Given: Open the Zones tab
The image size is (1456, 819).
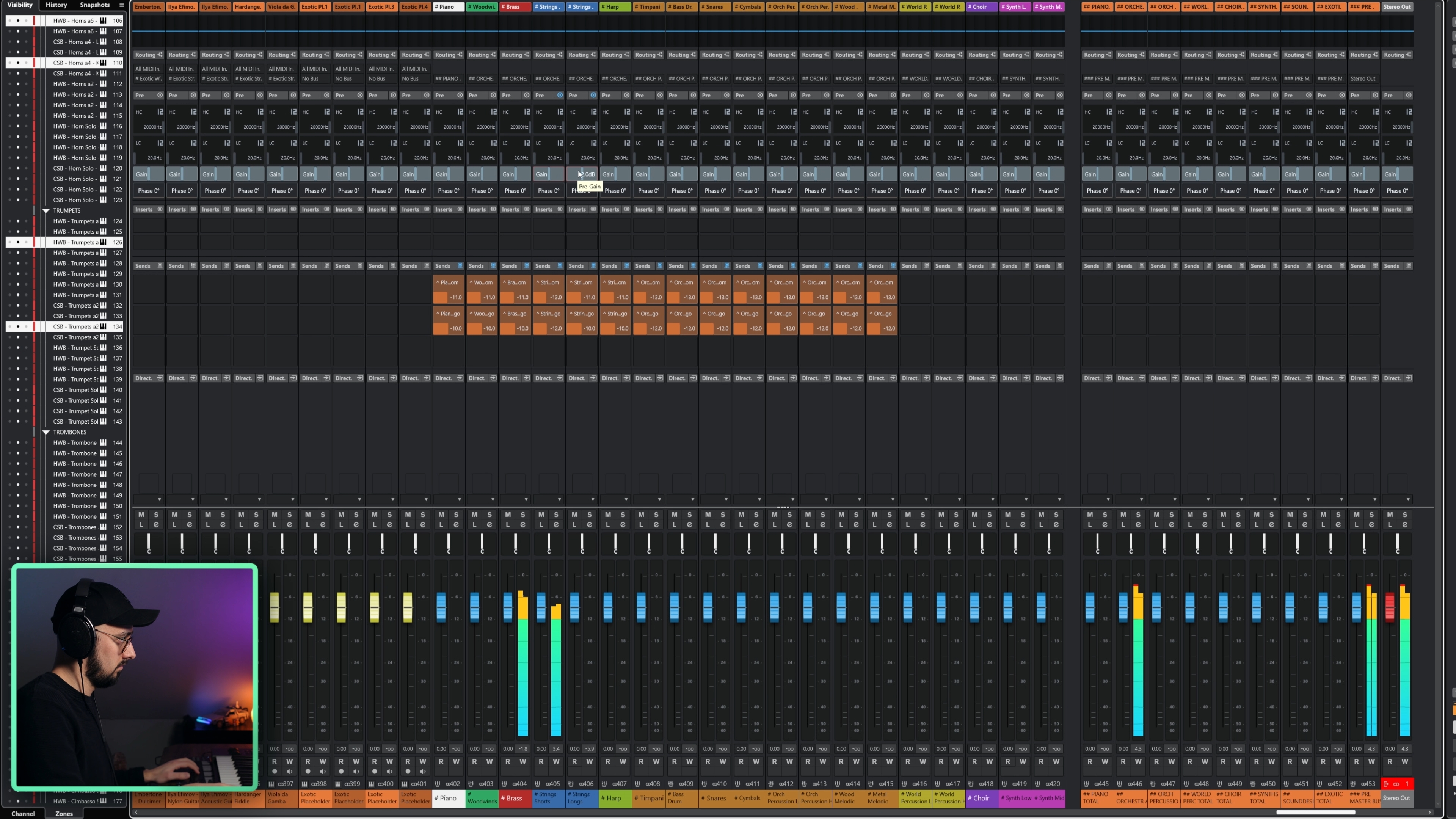Looking at the screenshot, I should tap(64, 813).
